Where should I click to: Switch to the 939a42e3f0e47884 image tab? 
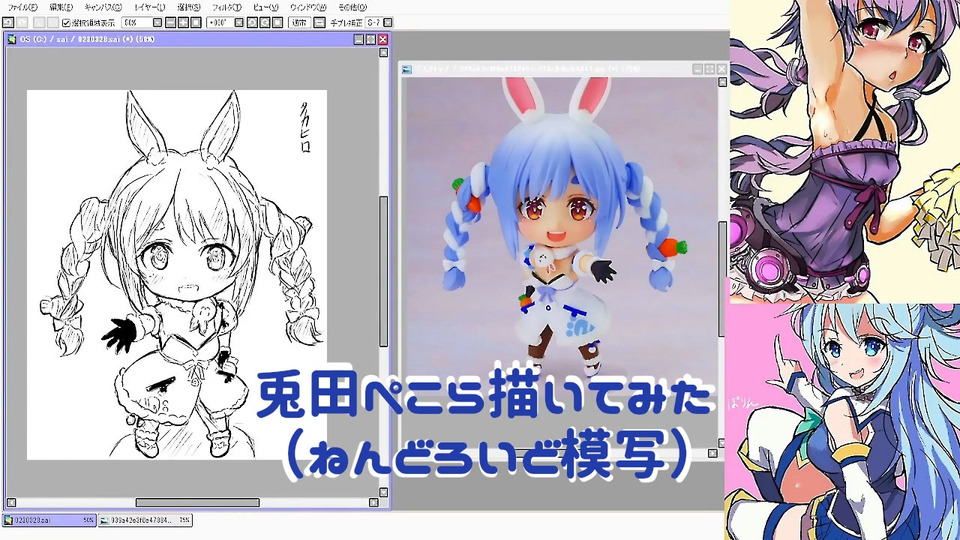[145, 520]
